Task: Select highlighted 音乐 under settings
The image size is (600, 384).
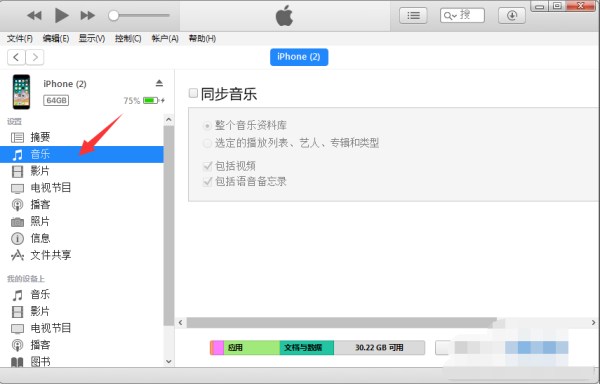Action: pyautogui.click(x=82, y=155)
